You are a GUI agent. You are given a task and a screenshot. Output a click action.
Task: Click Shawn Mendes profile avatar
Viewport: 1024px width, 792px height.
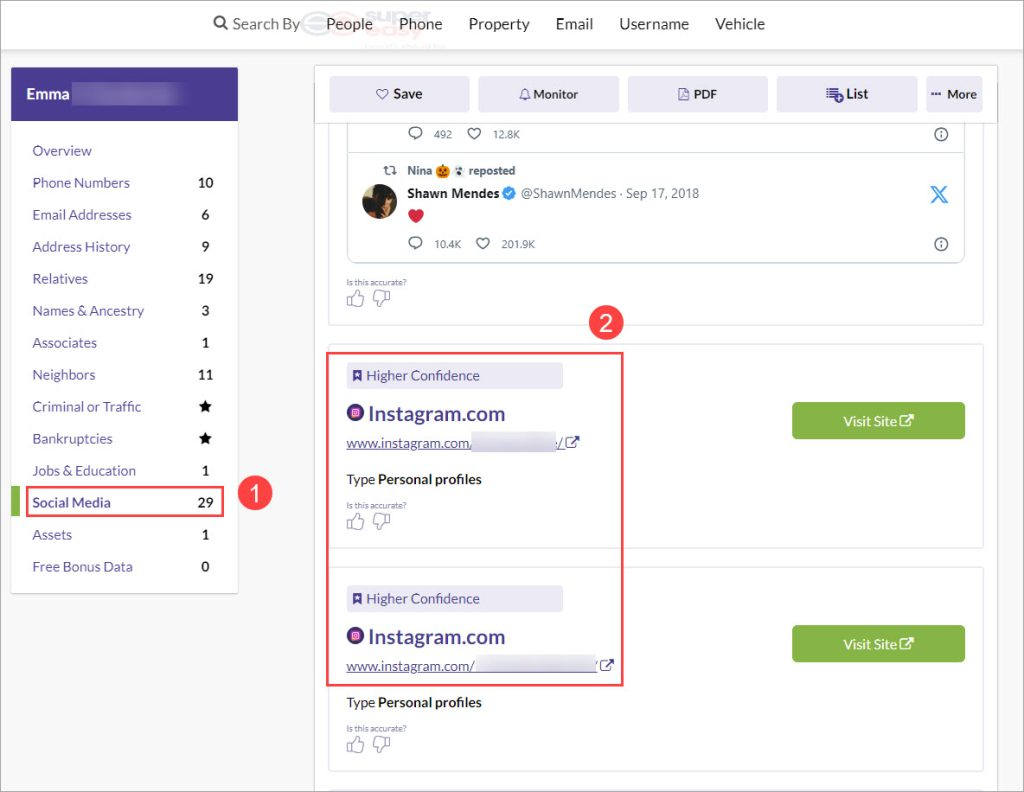click(x=379, y=201)
